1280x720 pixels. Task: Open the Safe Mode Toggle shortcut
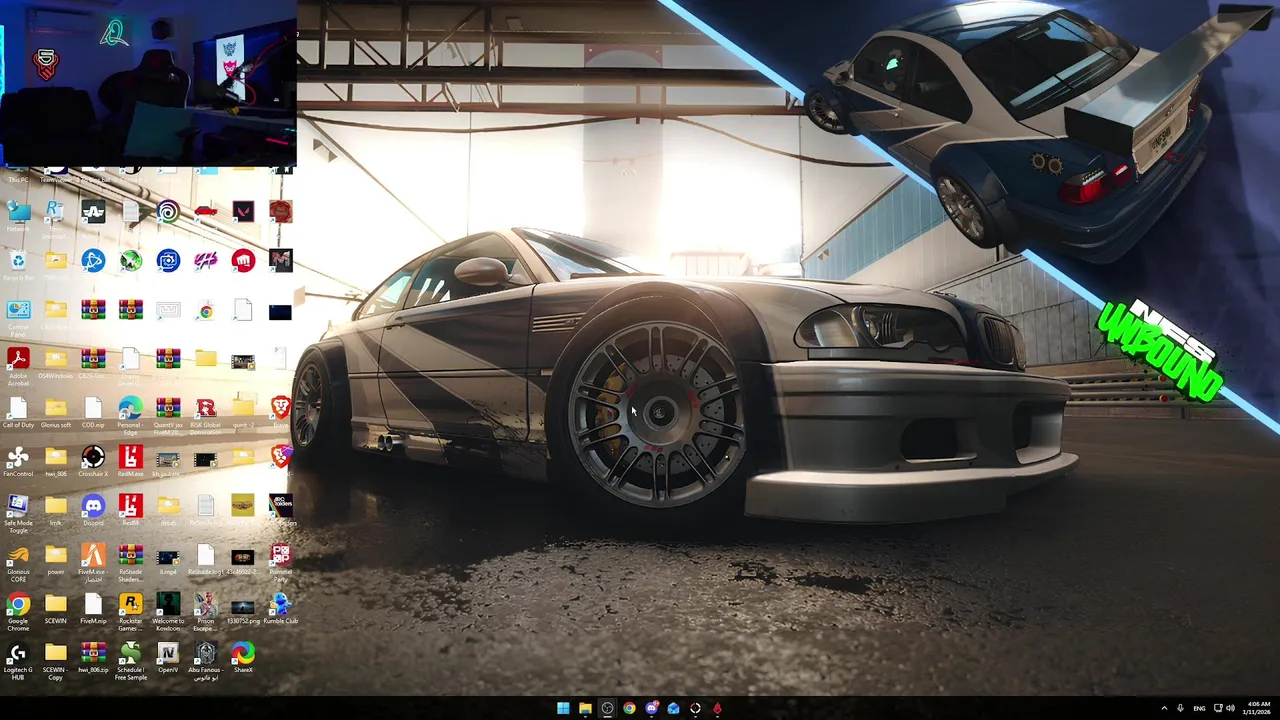pos(18,513)
